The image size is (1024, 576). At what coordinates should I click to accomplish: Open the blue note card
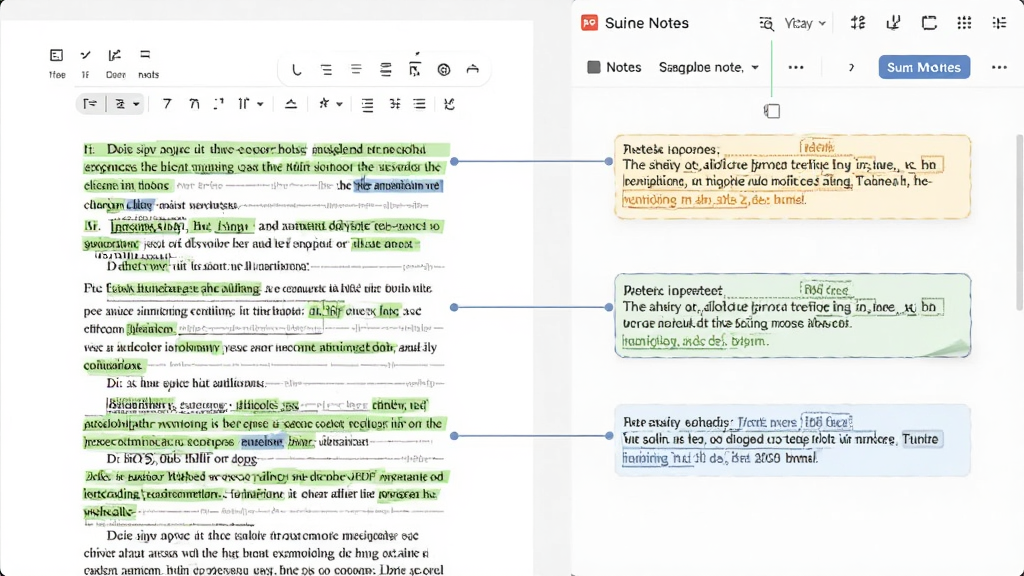click(x=792, y=440)
